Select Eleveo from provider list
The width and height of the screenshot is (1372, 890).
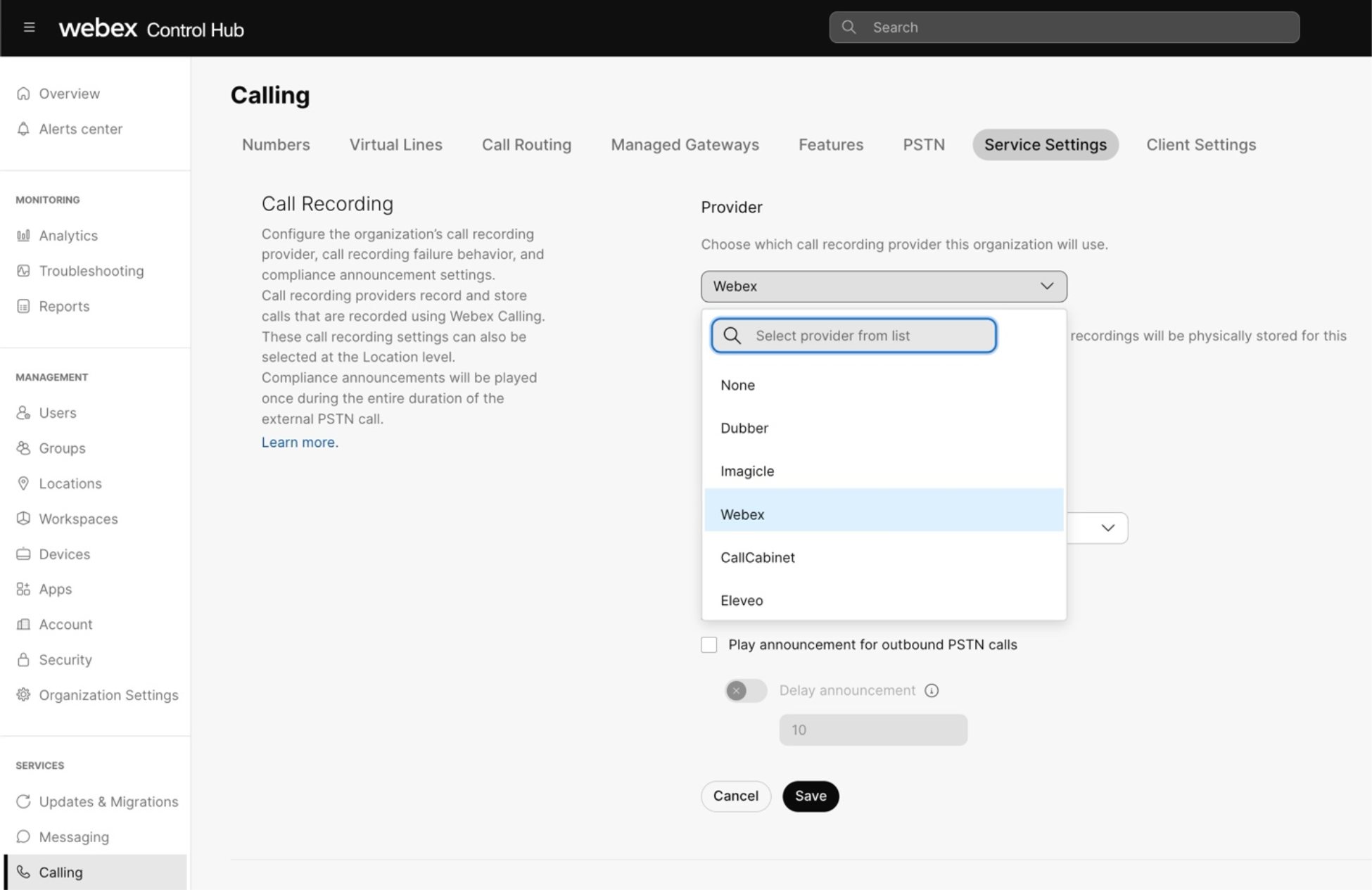(884, 600)
